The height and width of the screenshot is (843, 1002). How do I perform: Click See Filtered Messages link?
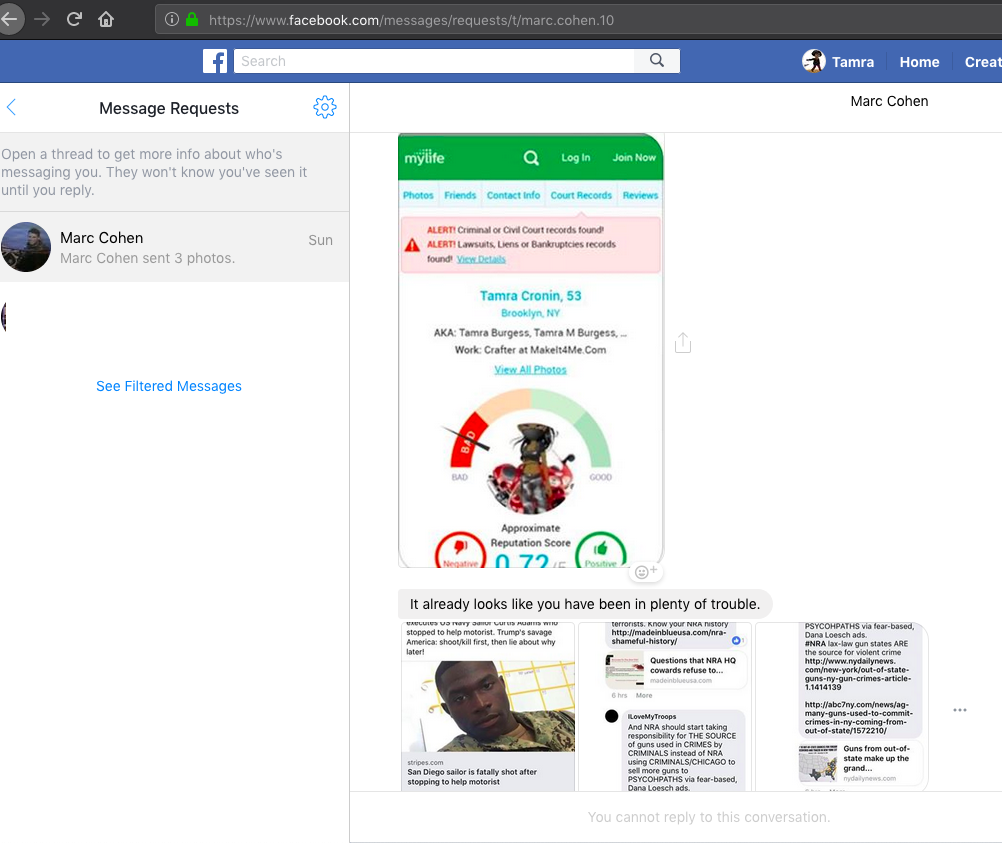tap(169, 386)
